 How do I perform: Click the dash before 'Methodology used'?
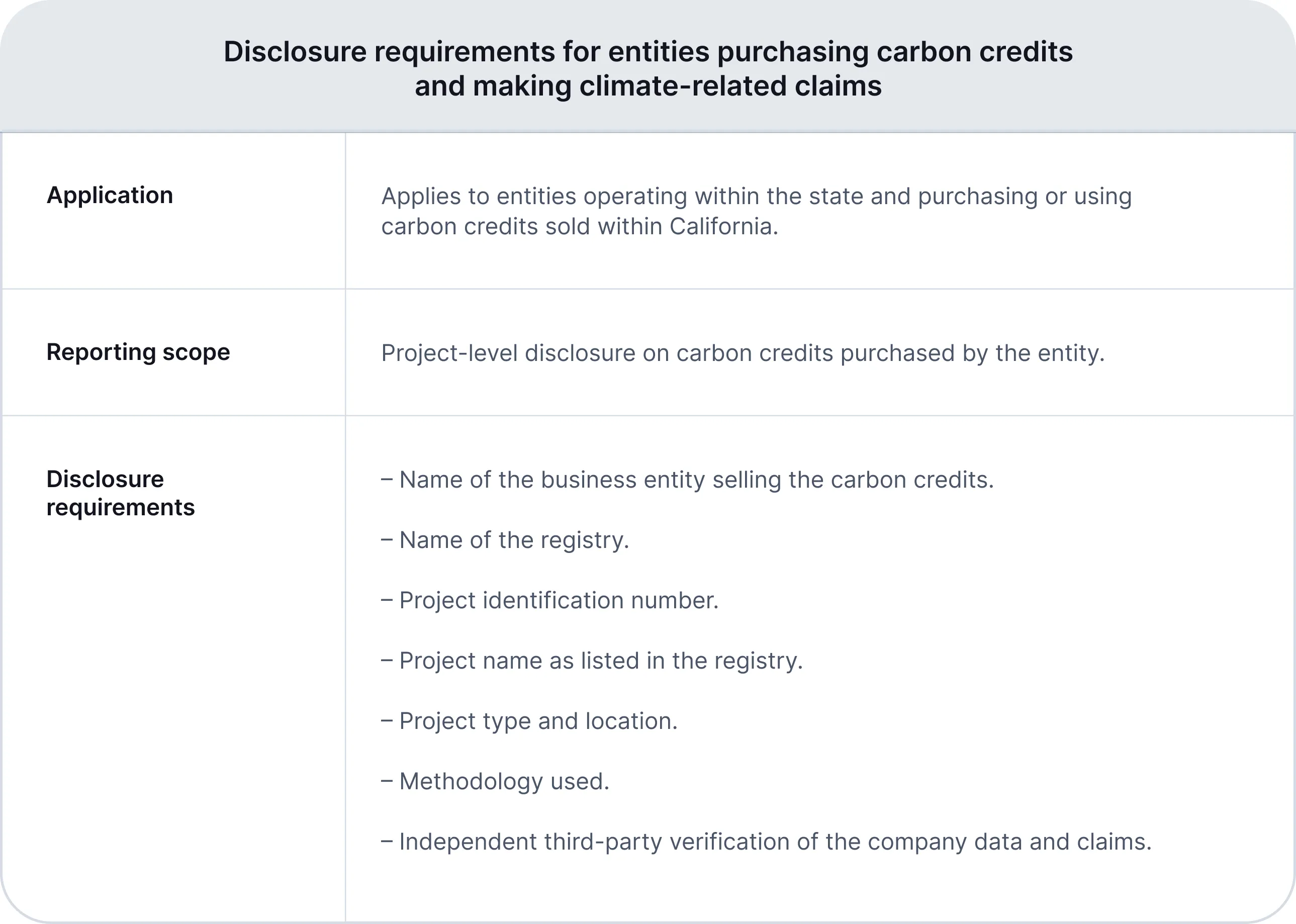387,781
